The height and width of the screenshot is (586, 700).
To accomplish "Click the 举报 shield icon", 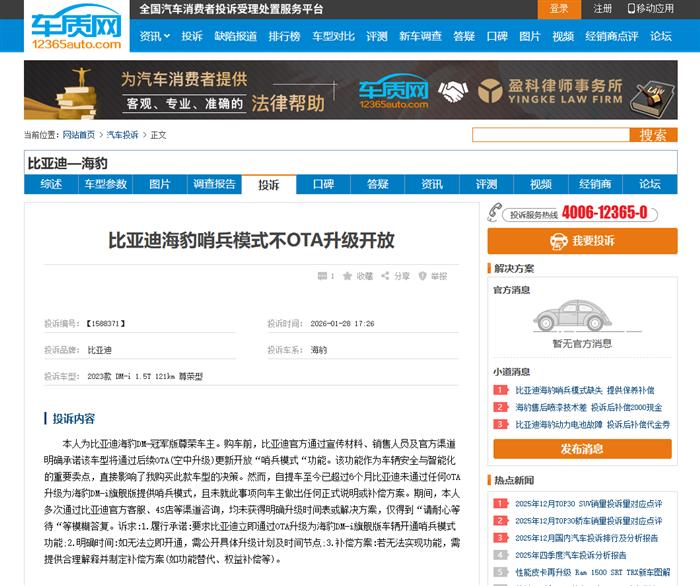I will [423, 276].
